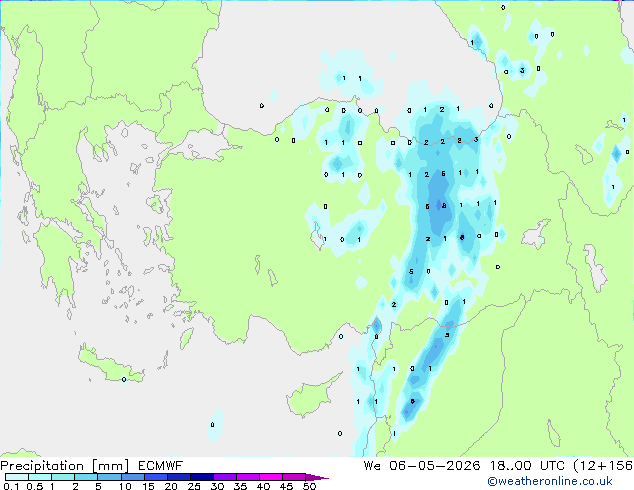Screen dimensions: 634x490
Task: Click the '50' legend scale label
Action: click(309, 486)
